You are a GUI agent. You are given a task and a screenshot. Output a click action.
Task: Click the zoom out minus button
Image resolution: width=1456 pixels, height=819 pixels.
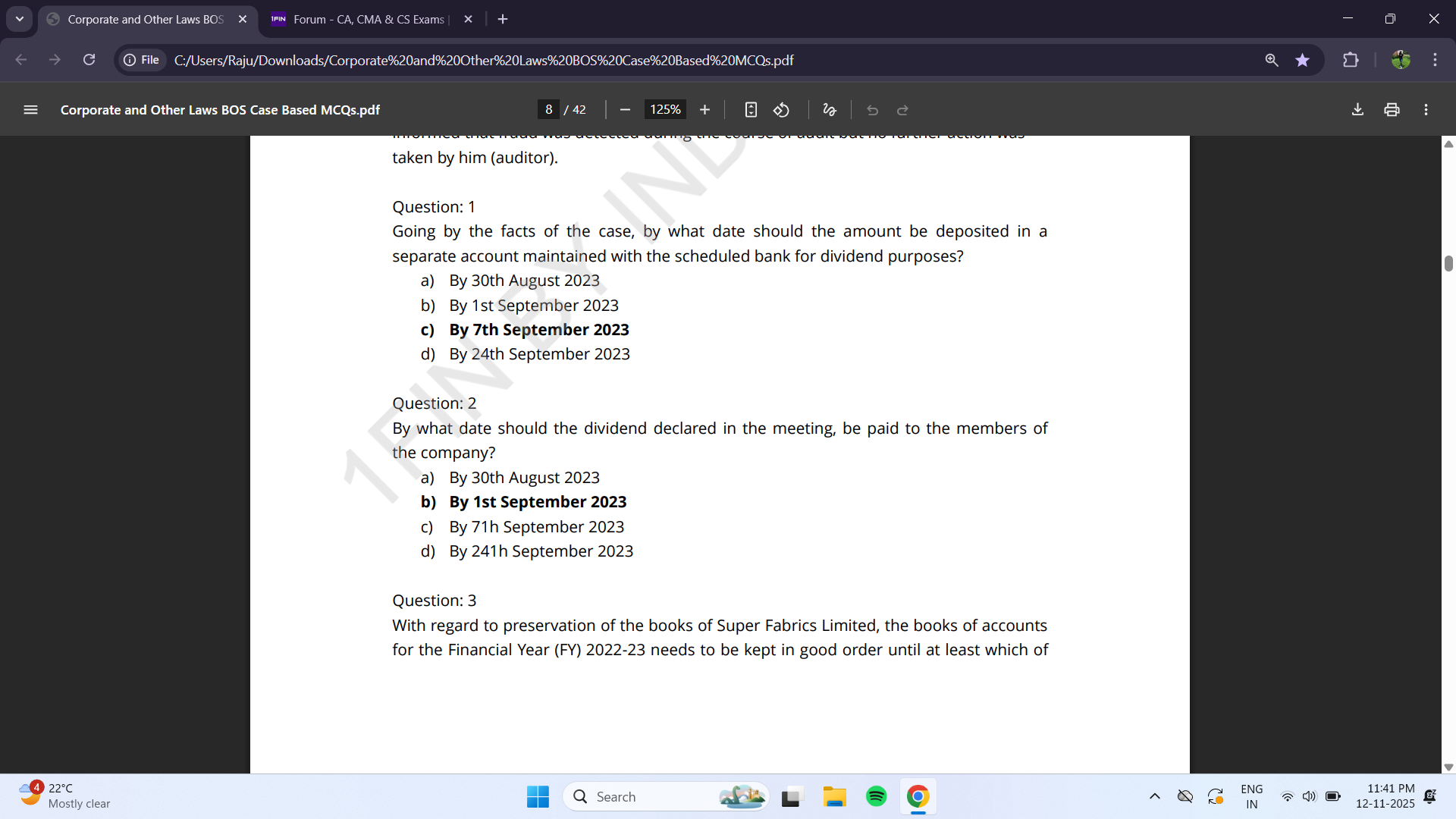click(625, 110)
